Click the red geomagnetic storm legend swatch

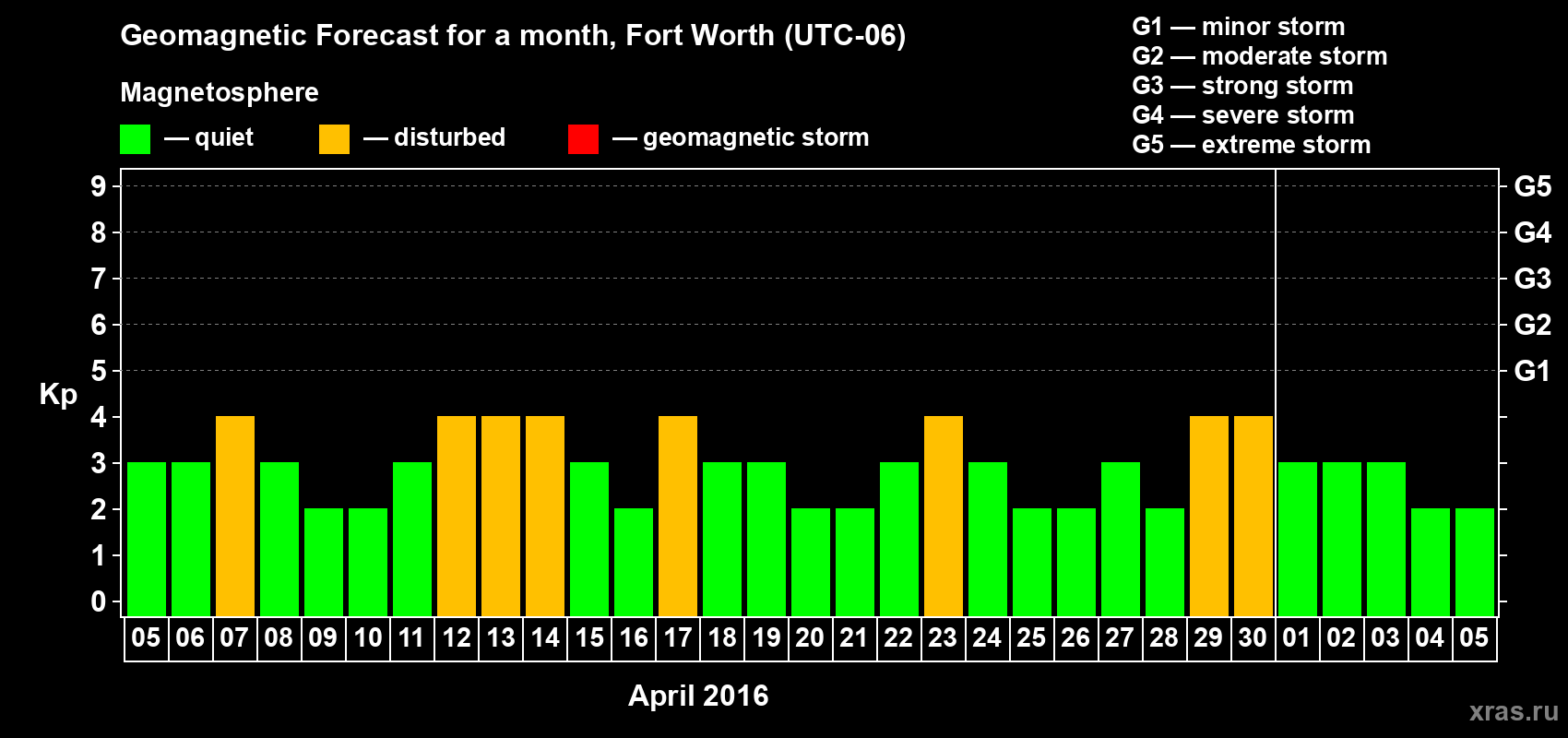point(583,139)
